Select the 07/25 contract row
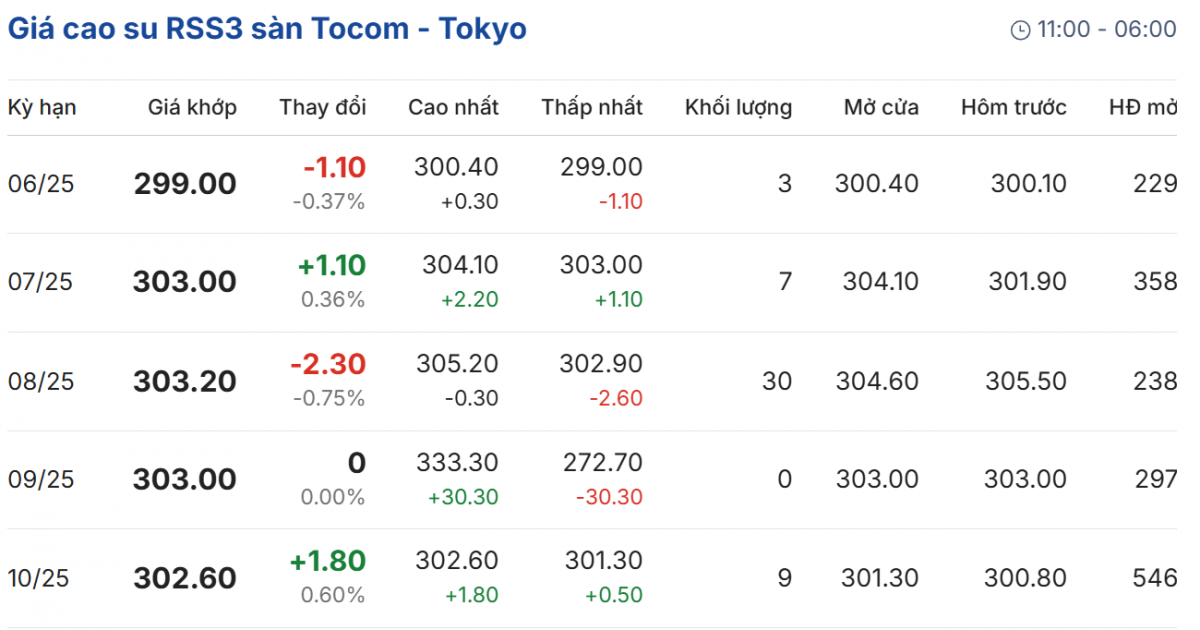This screenshot has width=1200, height=630. [x=41, y=282]
